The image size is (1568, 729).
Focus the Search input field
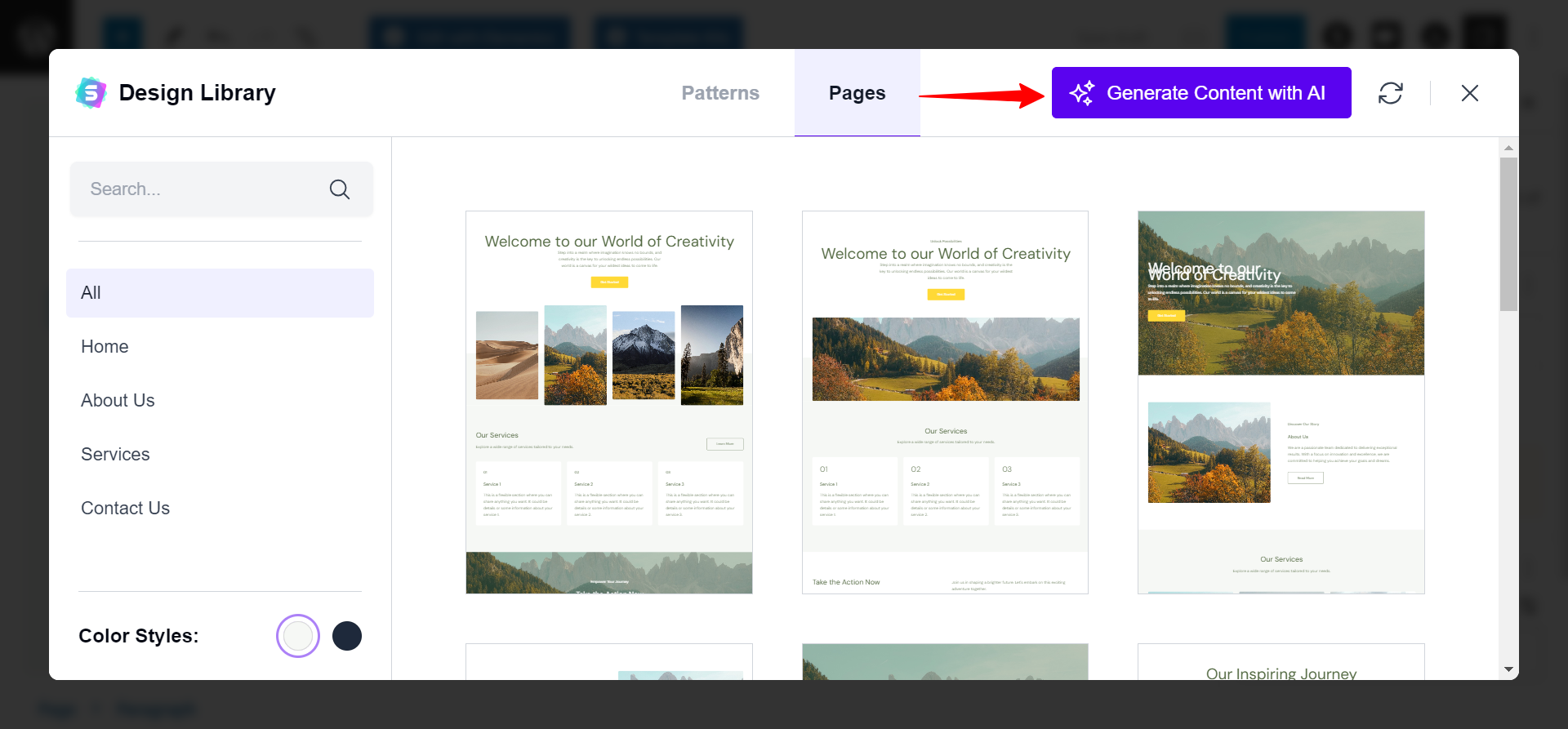click(221, 189)
